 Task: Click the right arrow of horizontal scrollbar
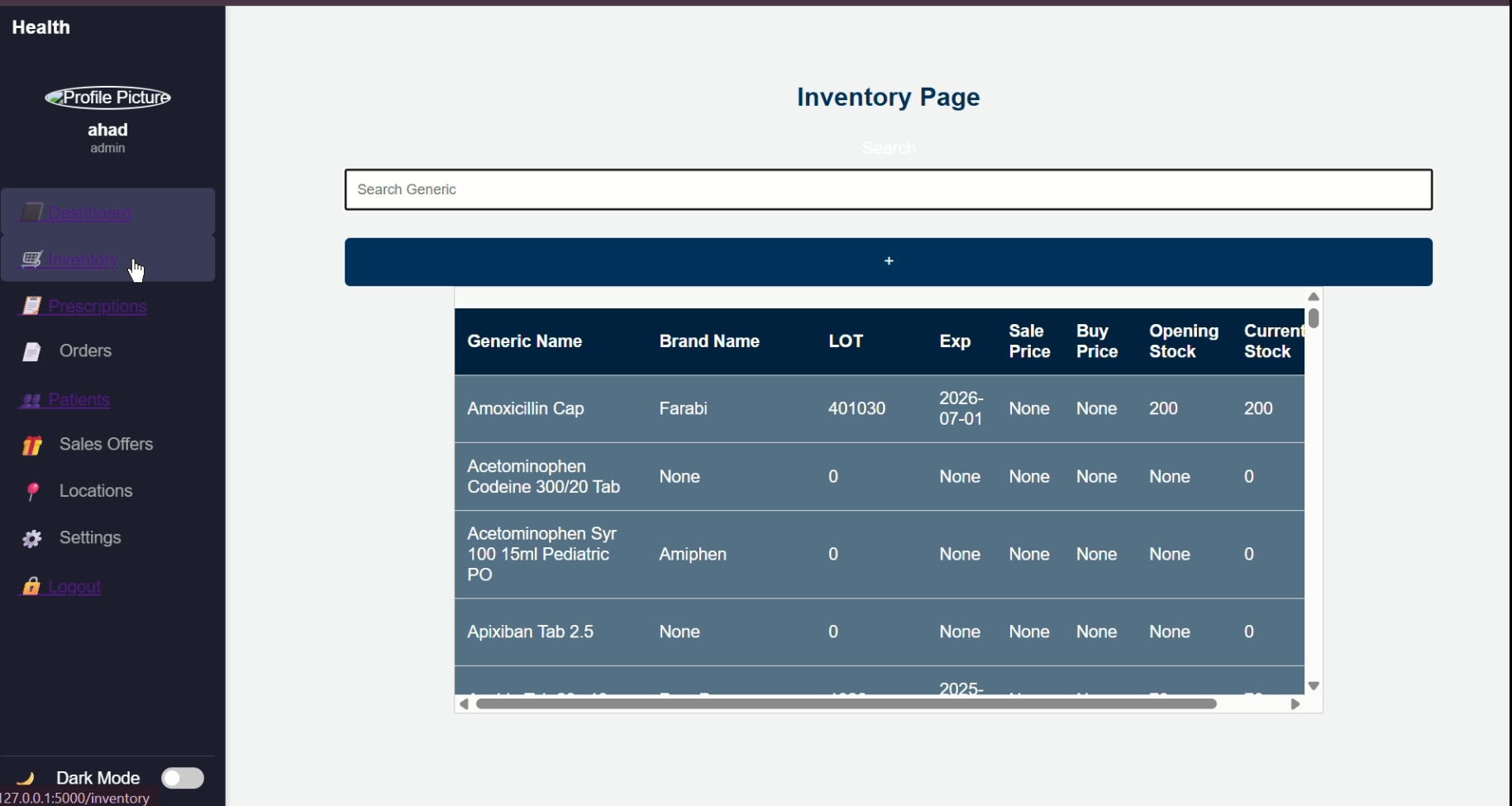pos(1295,703)
